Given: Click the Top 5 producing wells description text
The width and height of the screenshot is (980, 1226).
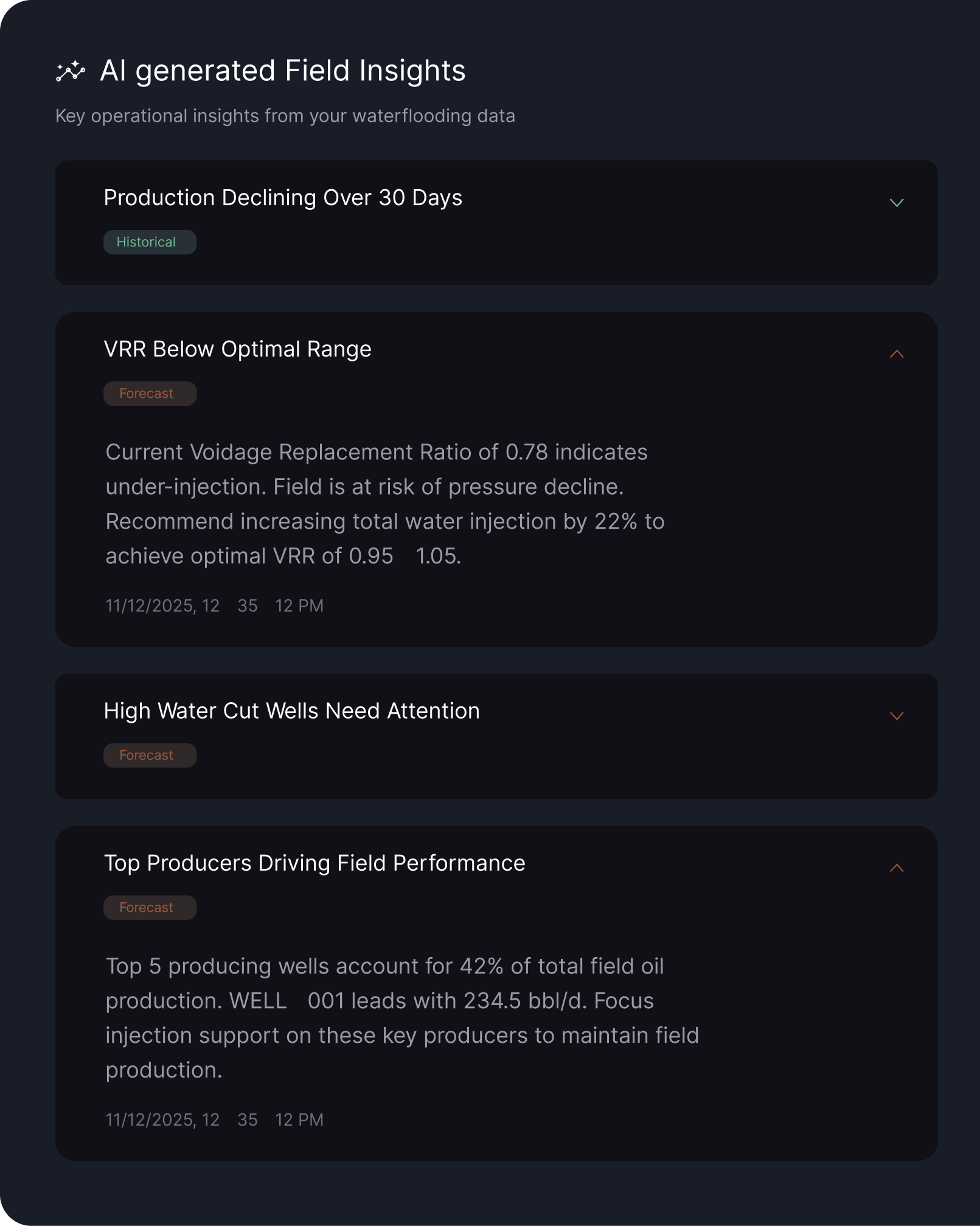Looking at the screenshot, I should click(x=401, y=1018).
